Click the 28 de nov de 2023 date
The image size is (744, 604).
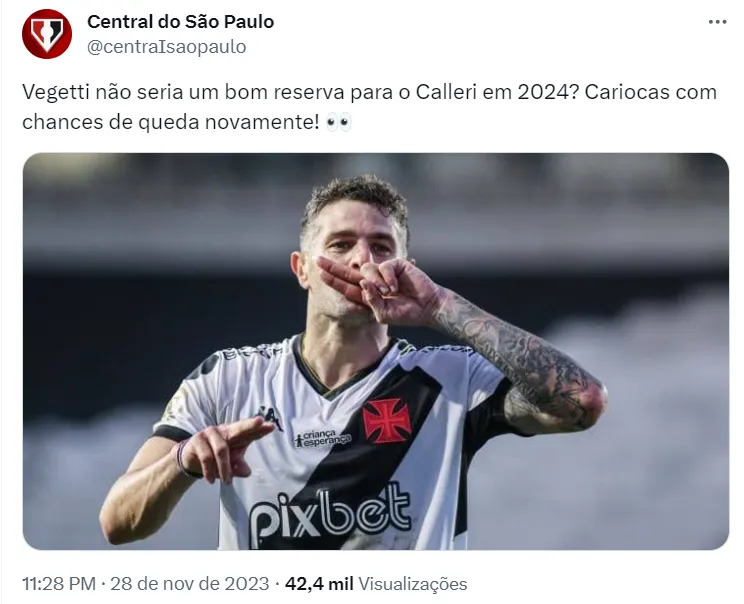(x=190, y=584)
